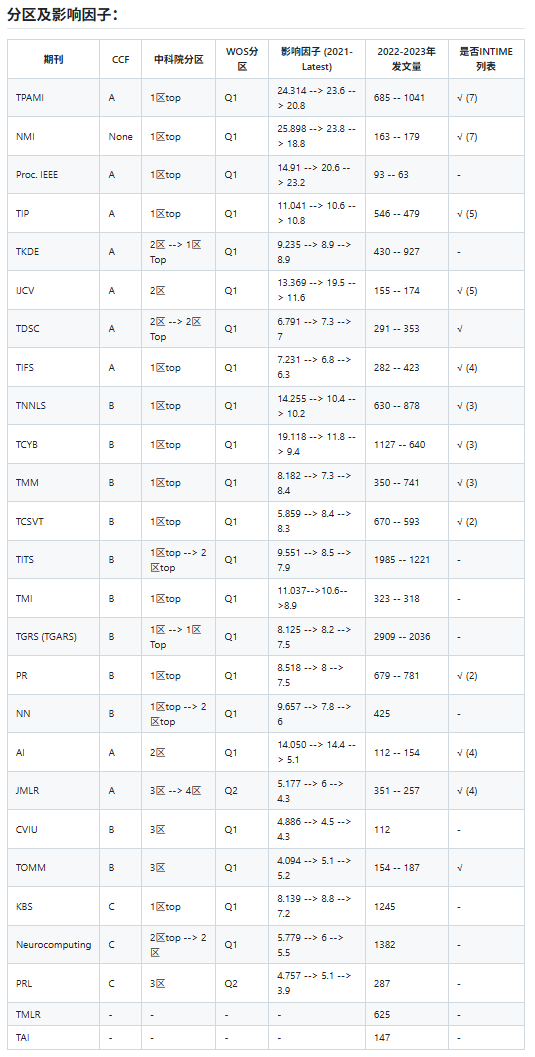The width and height of the screenshot is (535, 1057).
Task: Click the JMLR Q2 WOS cell
Action: click(243, 791)
